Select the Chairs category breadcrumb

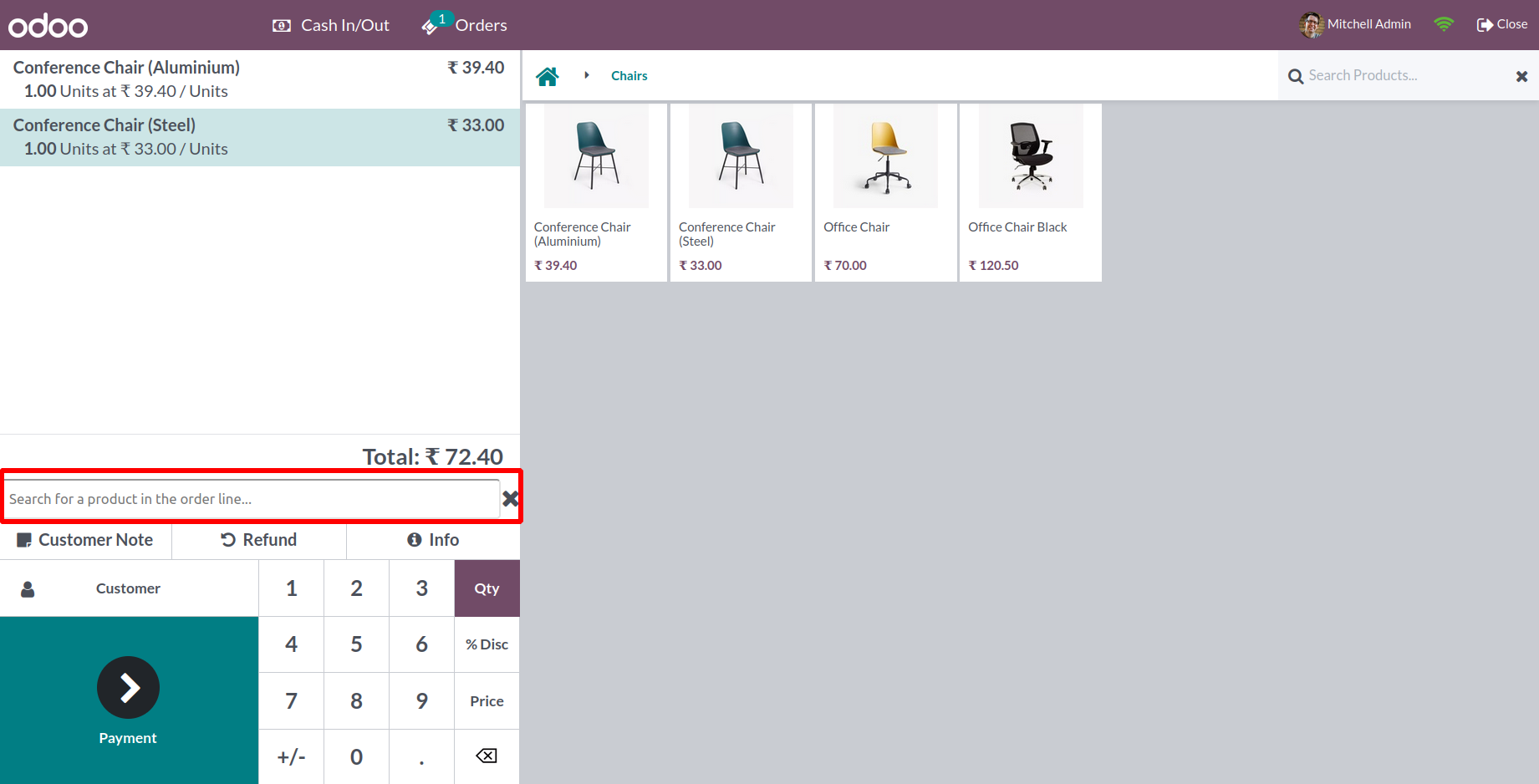click(629, 75)
